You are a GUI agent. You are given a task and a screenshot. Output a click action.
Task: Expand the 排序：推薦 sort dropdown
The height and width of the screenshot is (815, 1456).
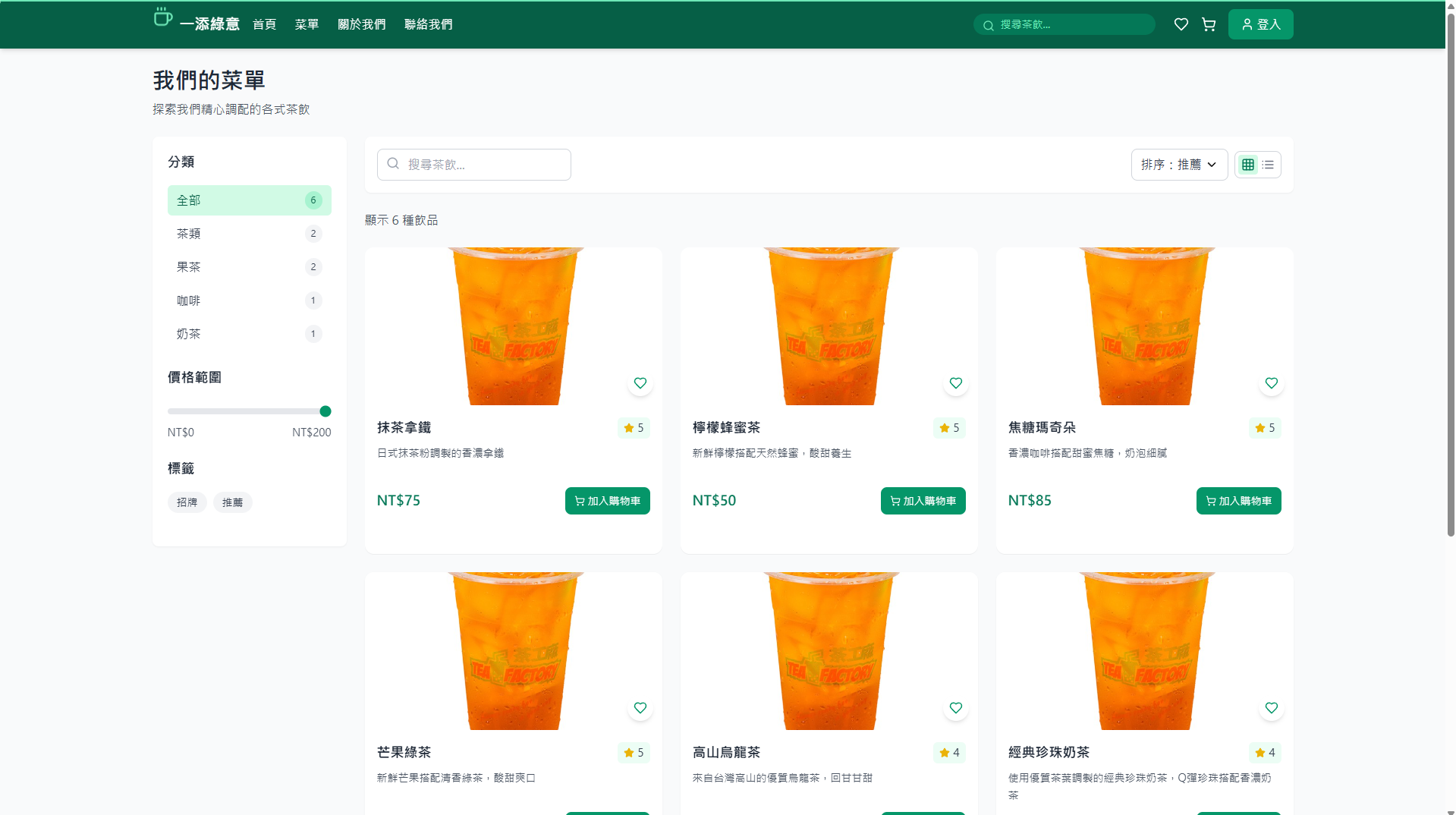(x=1178, y=165)
